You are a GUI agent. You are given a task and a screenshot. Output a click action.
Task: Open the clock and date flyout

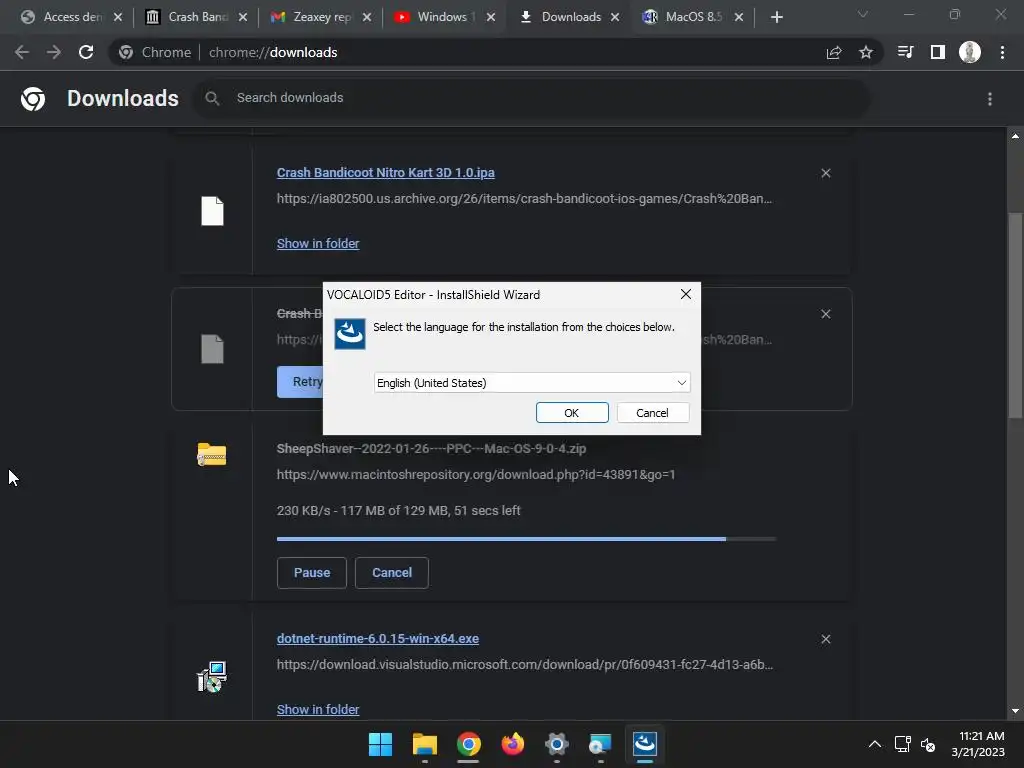pos(978,744)
